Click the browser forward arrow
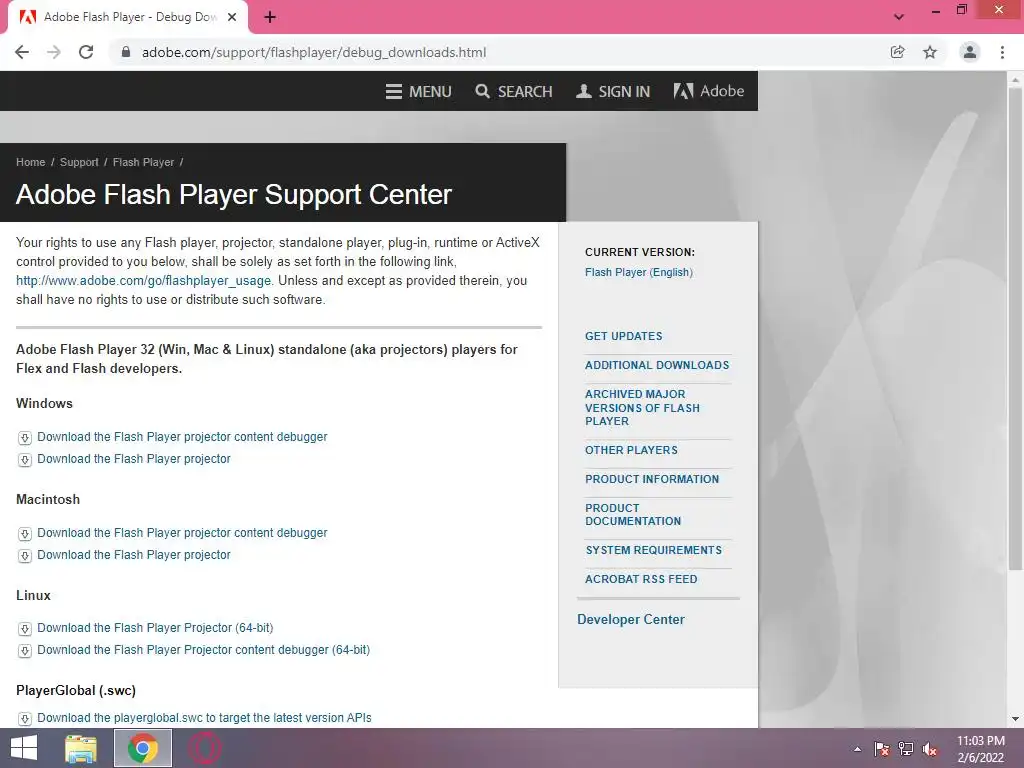 54,52
